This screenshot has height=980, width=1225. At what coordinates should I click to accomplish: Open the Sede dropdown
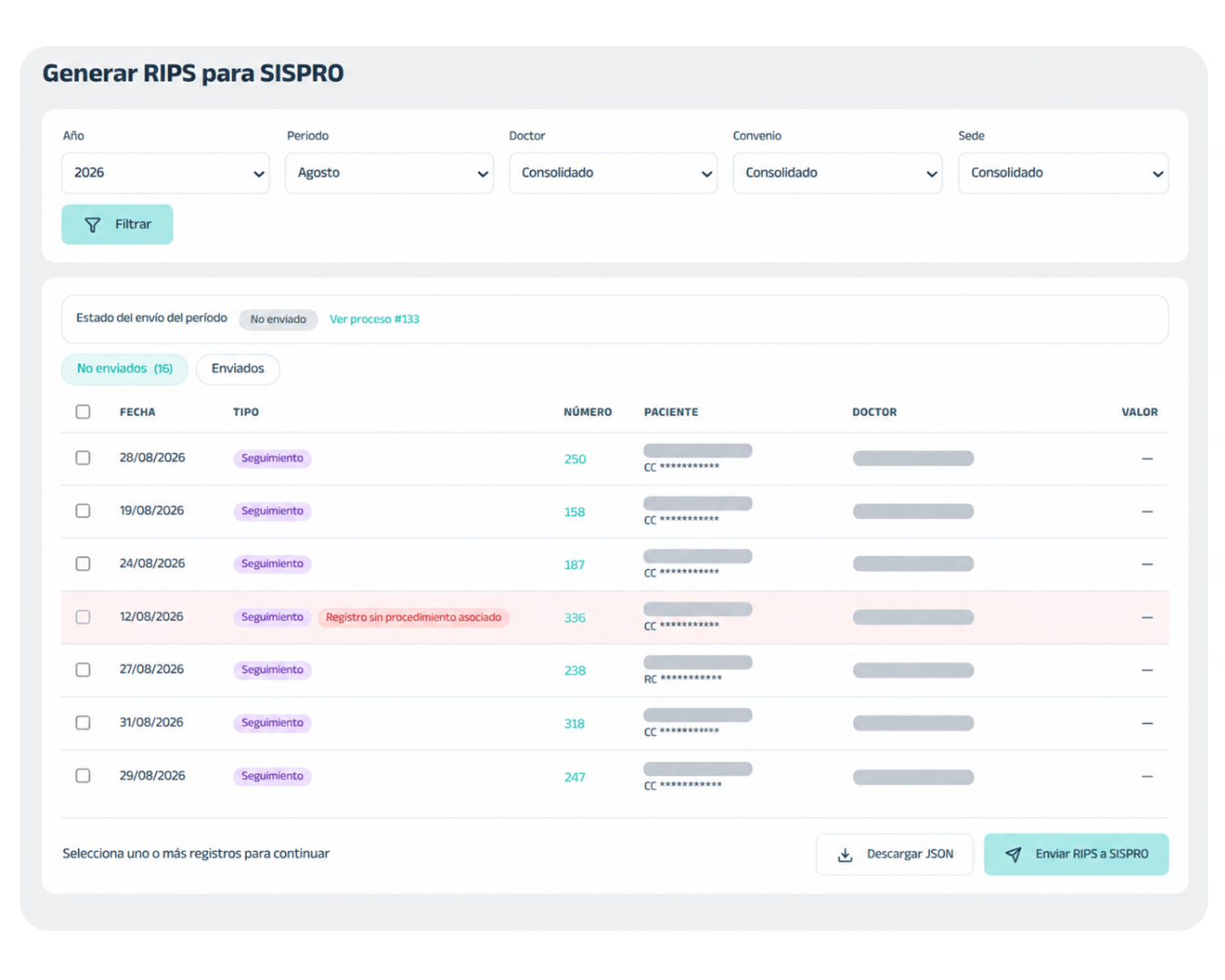tap(1063, 173)
